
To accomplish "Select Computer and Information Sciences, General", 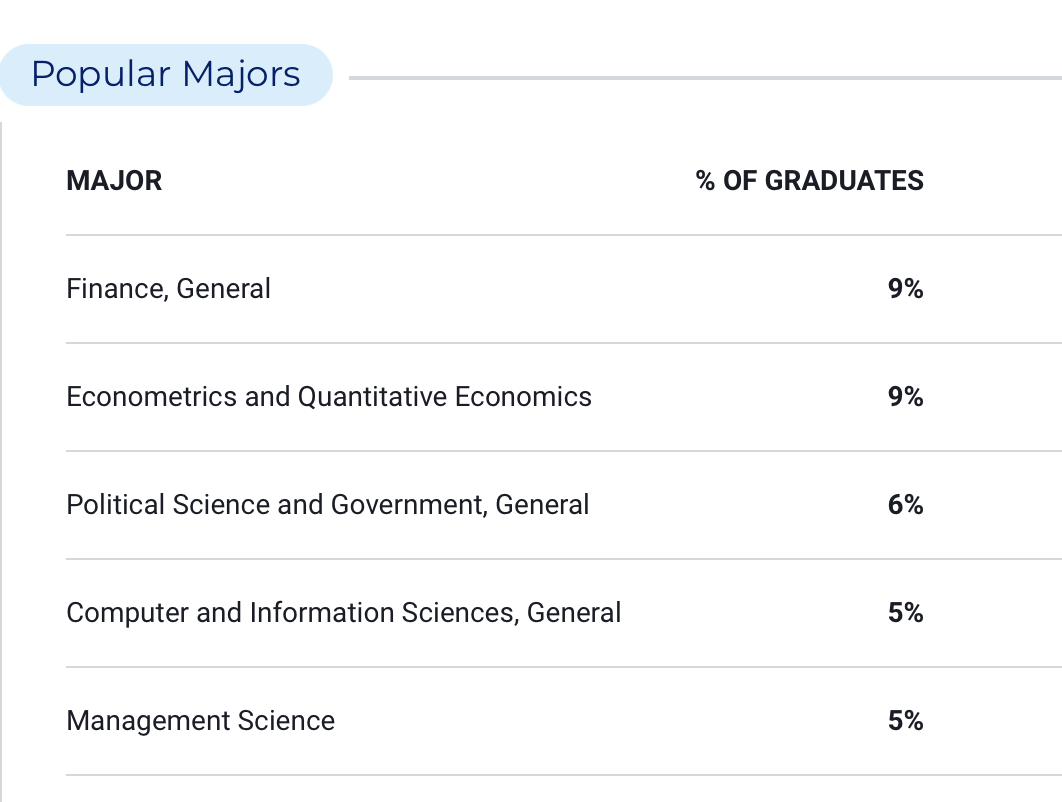I will 343,613.
